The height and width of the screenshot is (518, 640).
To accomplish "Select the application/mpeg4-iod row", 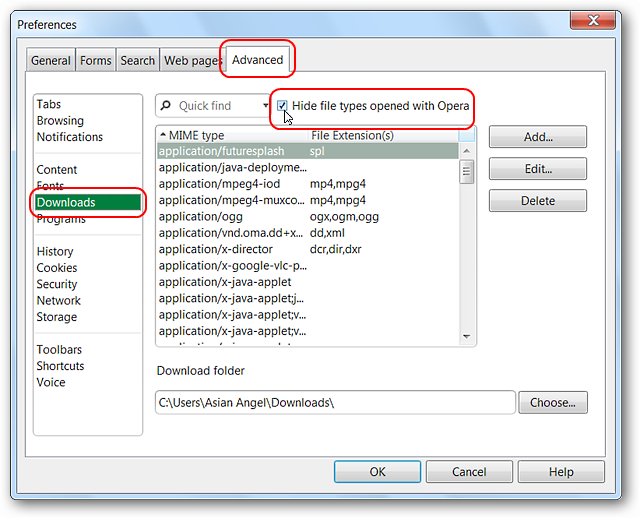I will 308,184.
